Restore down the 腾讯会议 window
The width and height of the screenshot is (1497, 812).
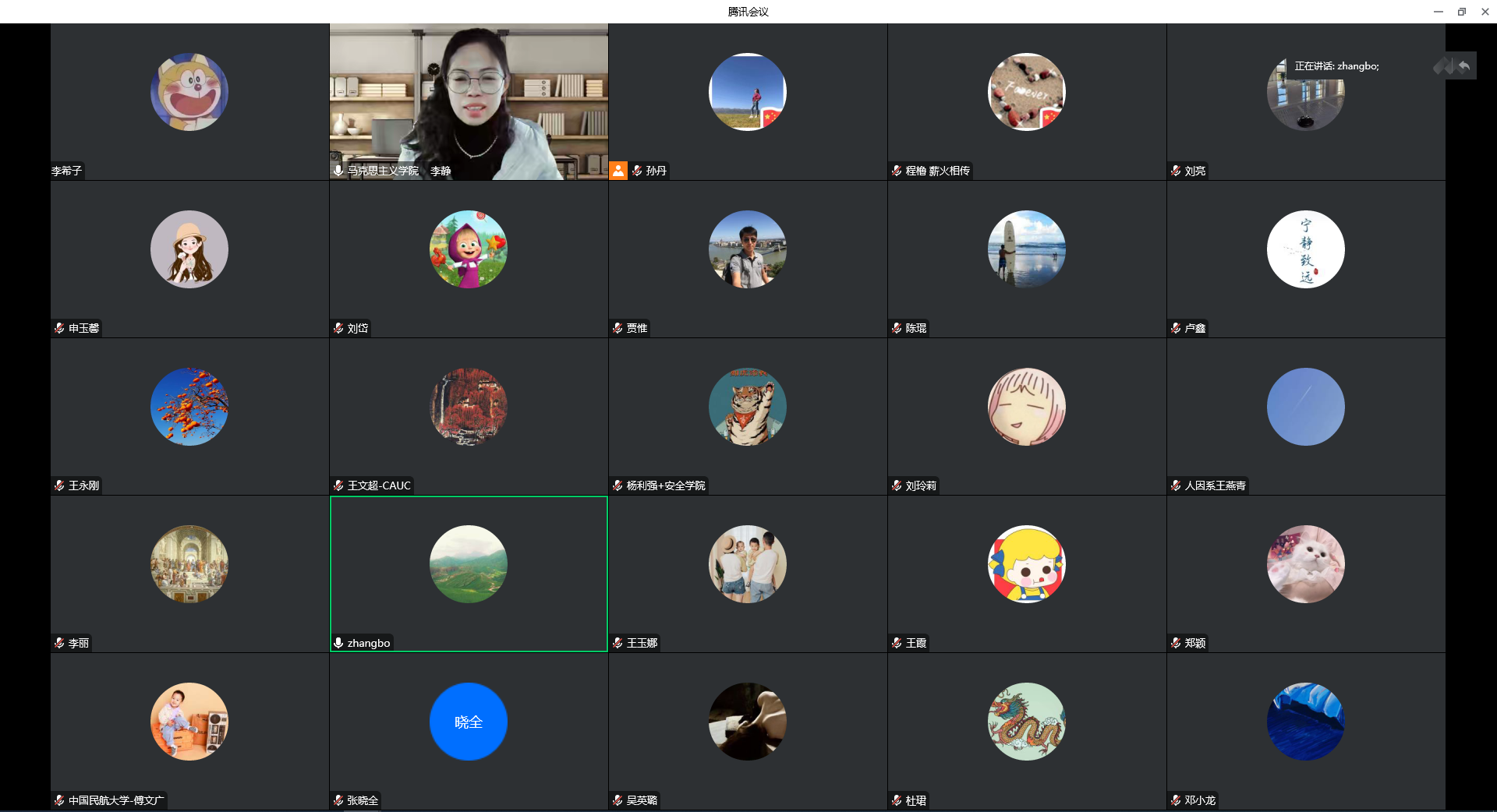[1462, 12]
